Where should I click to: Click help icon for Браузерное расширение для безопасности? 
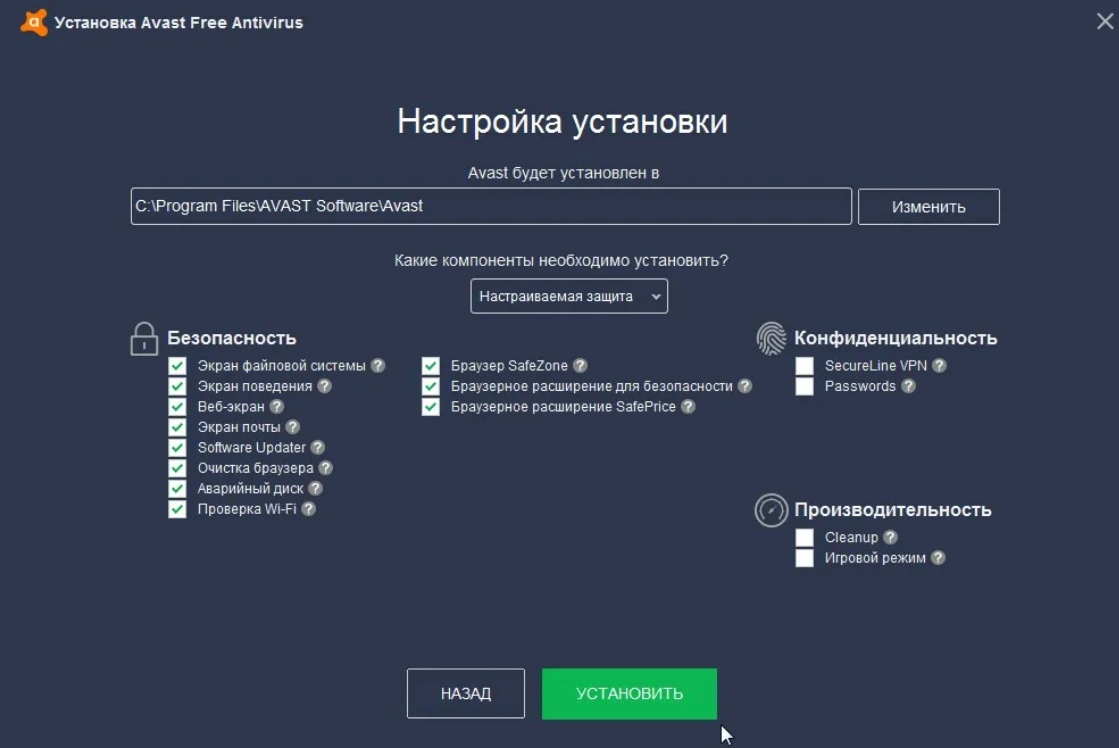pos(745,386)
